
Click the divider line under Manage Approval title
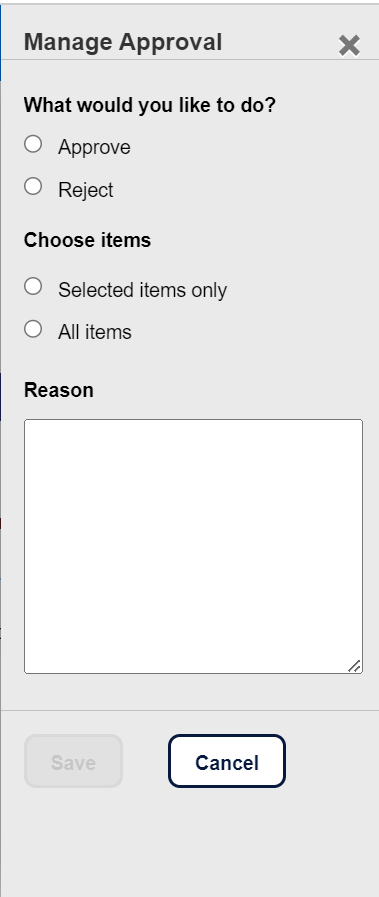[x=190, y=59]
